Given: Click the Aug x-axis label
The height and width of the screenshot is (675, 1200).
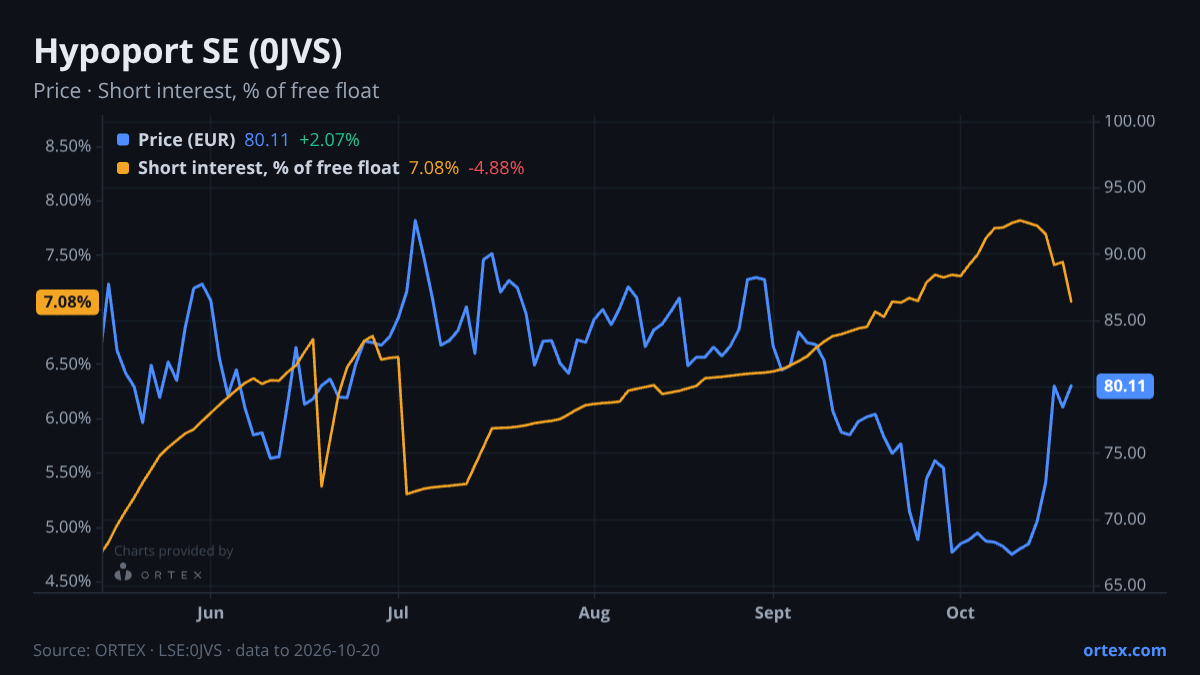Looking at the screenshot, I should click(x=594, y=611).
